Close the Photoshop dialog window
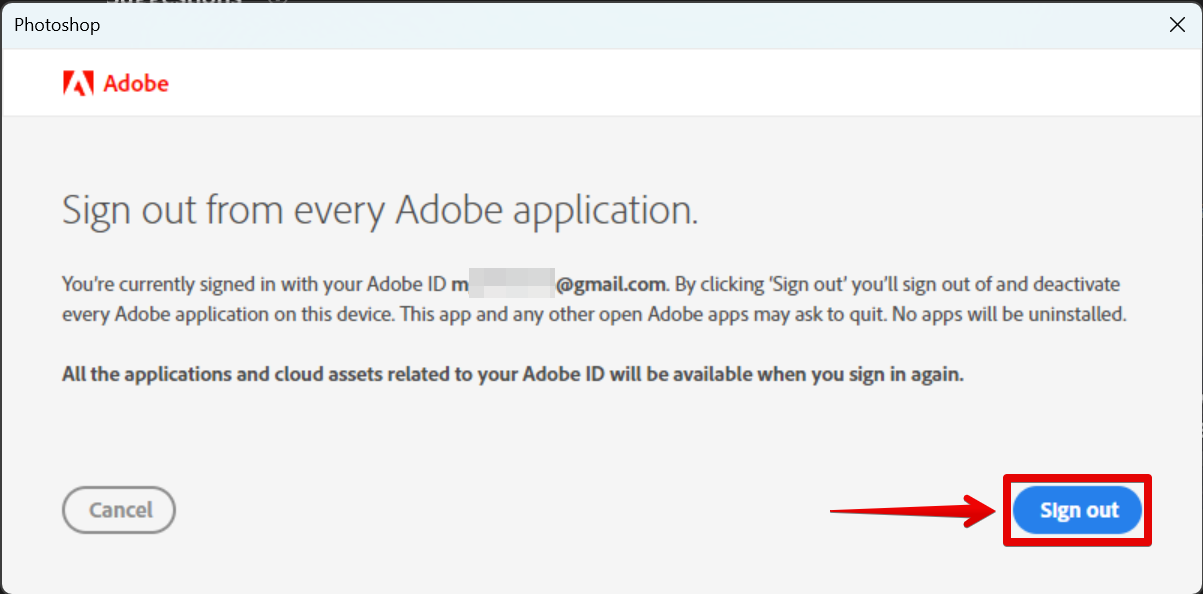Viewport: 1203px width, 594px height. (1177, 25)
